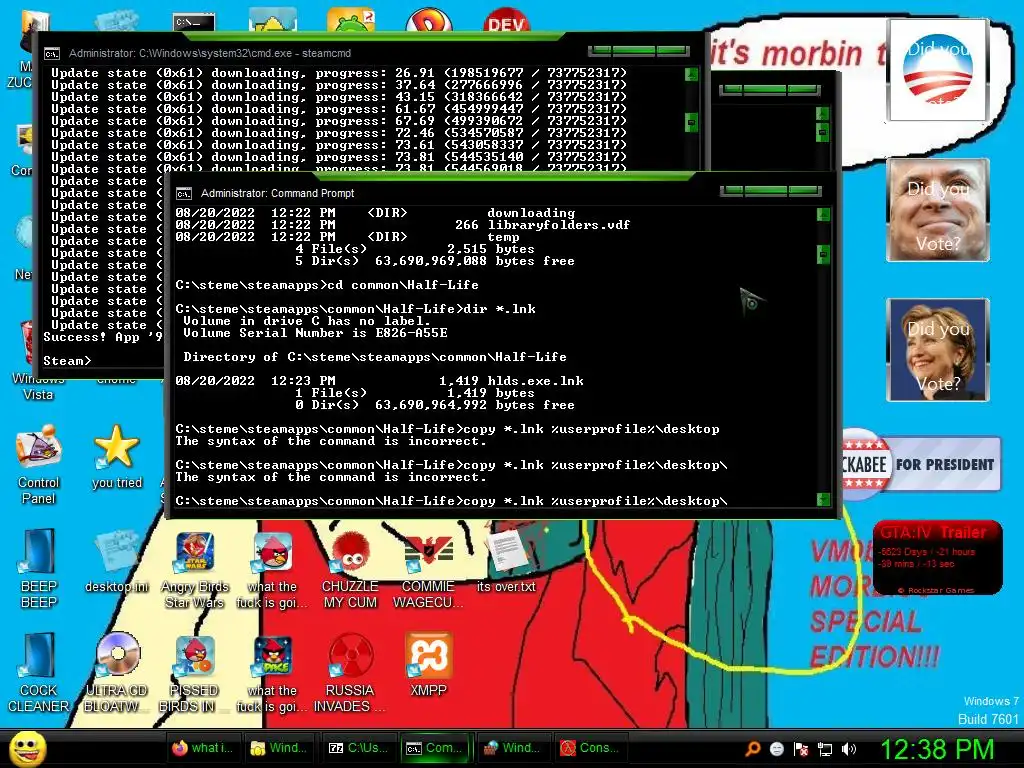Open the Hillary 'Did you Vote?' gadget
This screenshot has height=768, width=1024.
(937, 350)
